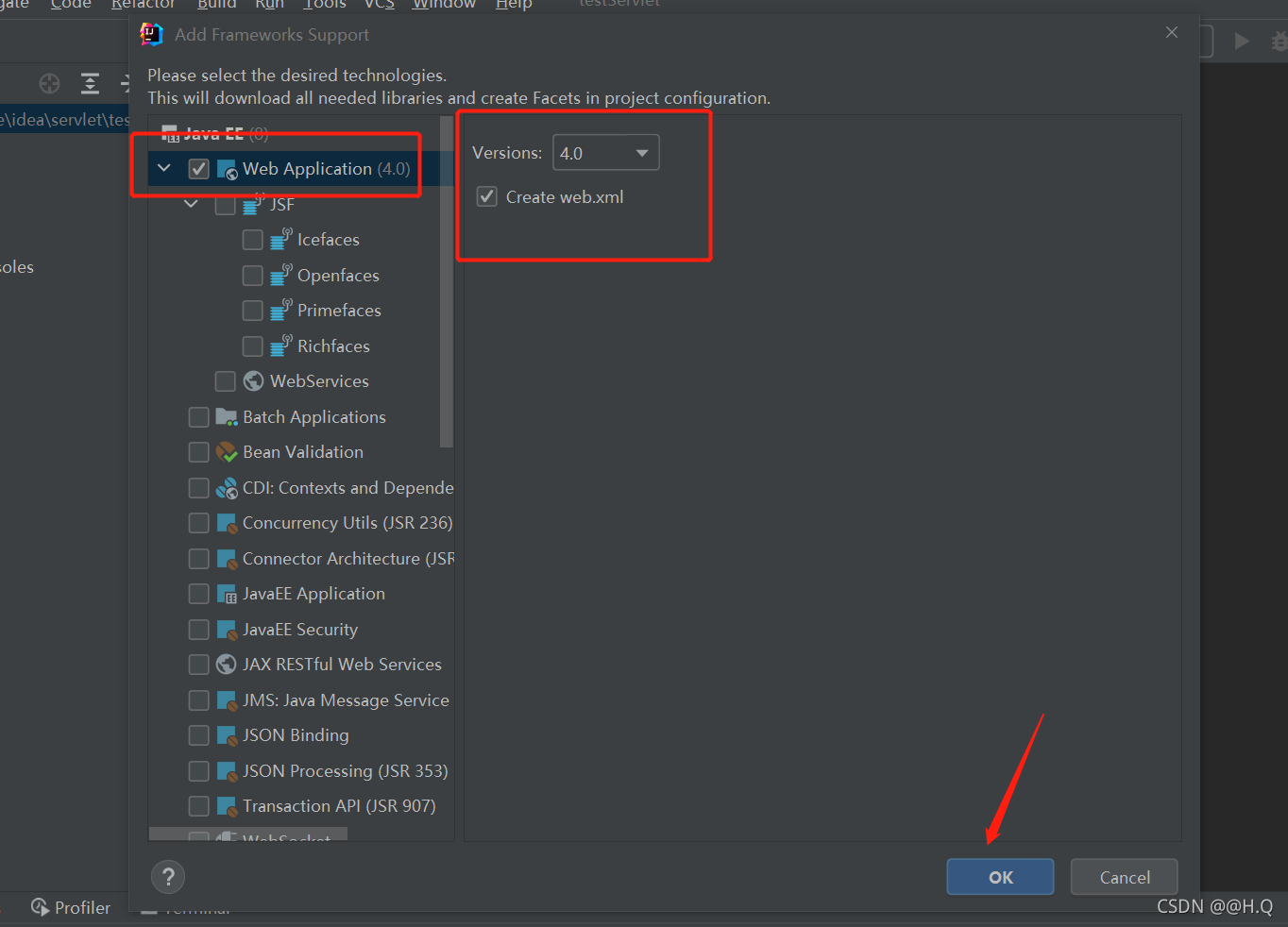Check the JSON Binding checkbox
The image size is (1288, 927).
click(199, 735)
